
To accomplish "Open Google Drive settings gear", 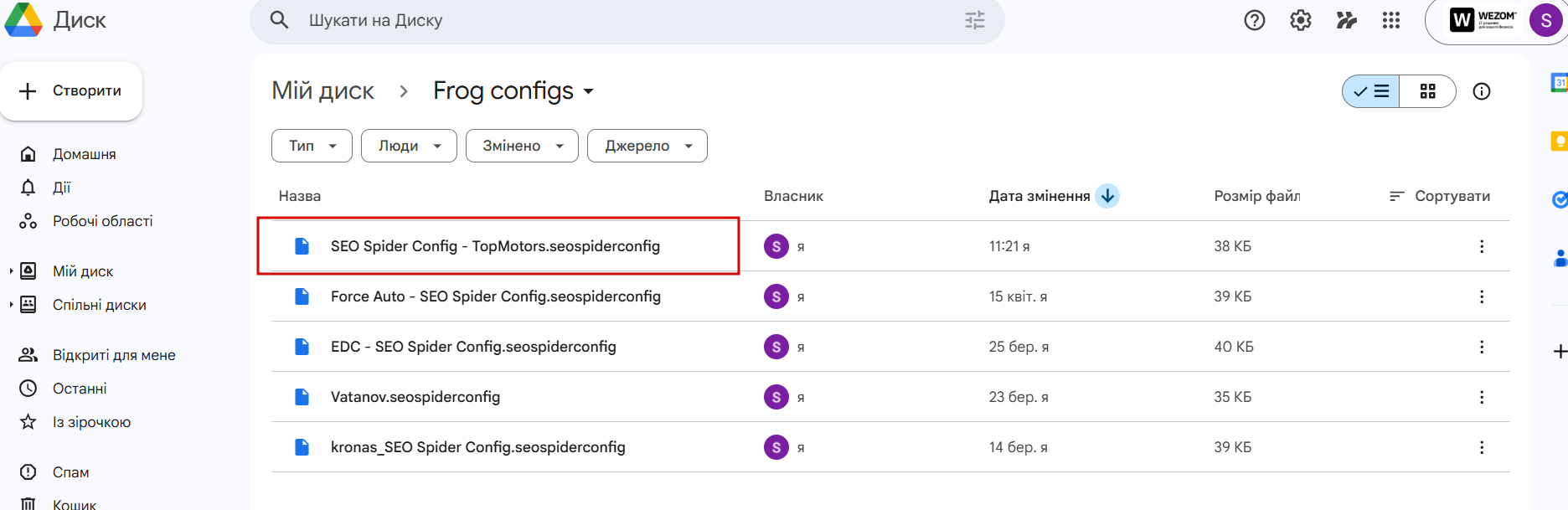I will pyautogui.click(x=1300, y=20).
